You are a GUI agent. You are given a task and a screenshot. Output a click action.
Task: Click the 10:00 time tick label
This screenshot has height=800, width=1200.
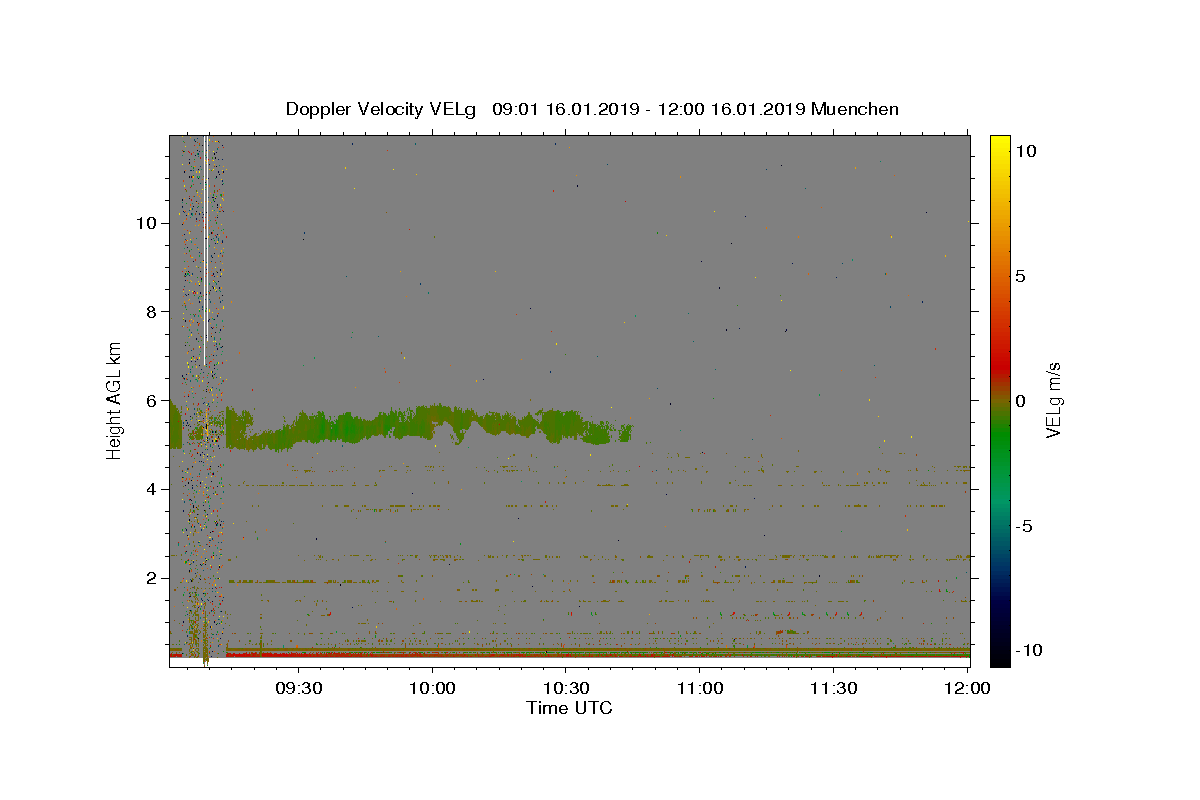(432, 688)
